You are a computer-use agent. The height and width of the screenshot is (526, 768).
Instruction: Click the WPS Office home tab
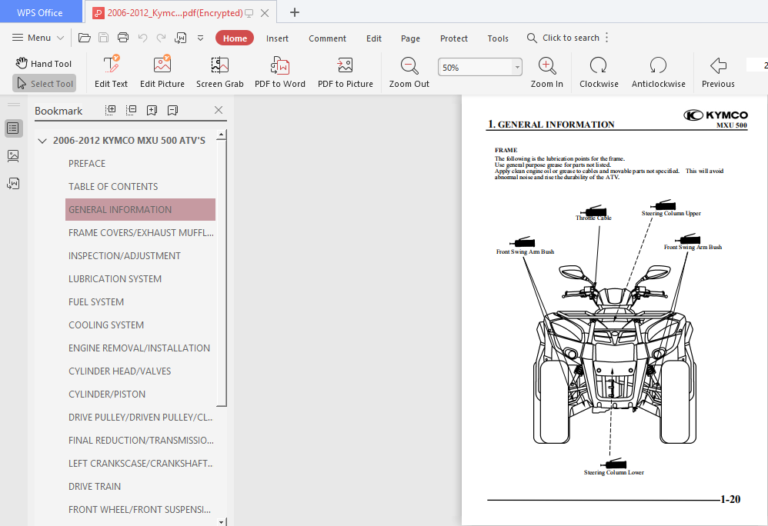[40, 13]
